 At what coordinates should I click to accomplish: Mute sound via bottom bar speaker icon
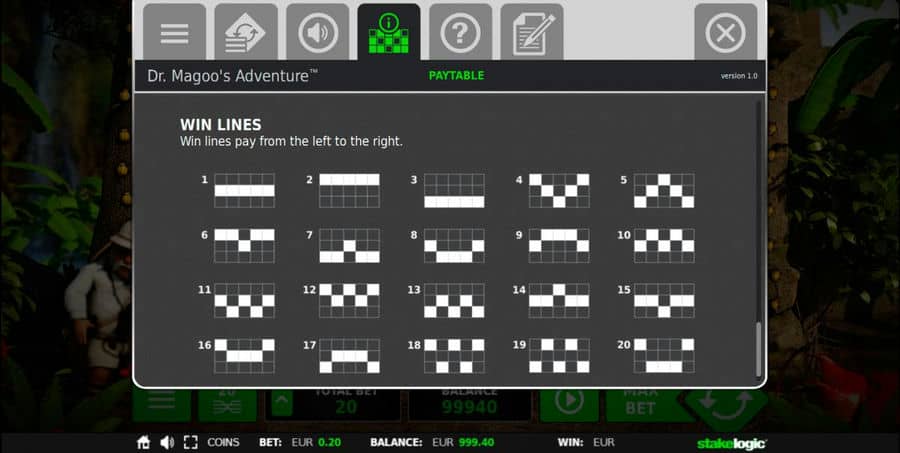pos(167,443)
